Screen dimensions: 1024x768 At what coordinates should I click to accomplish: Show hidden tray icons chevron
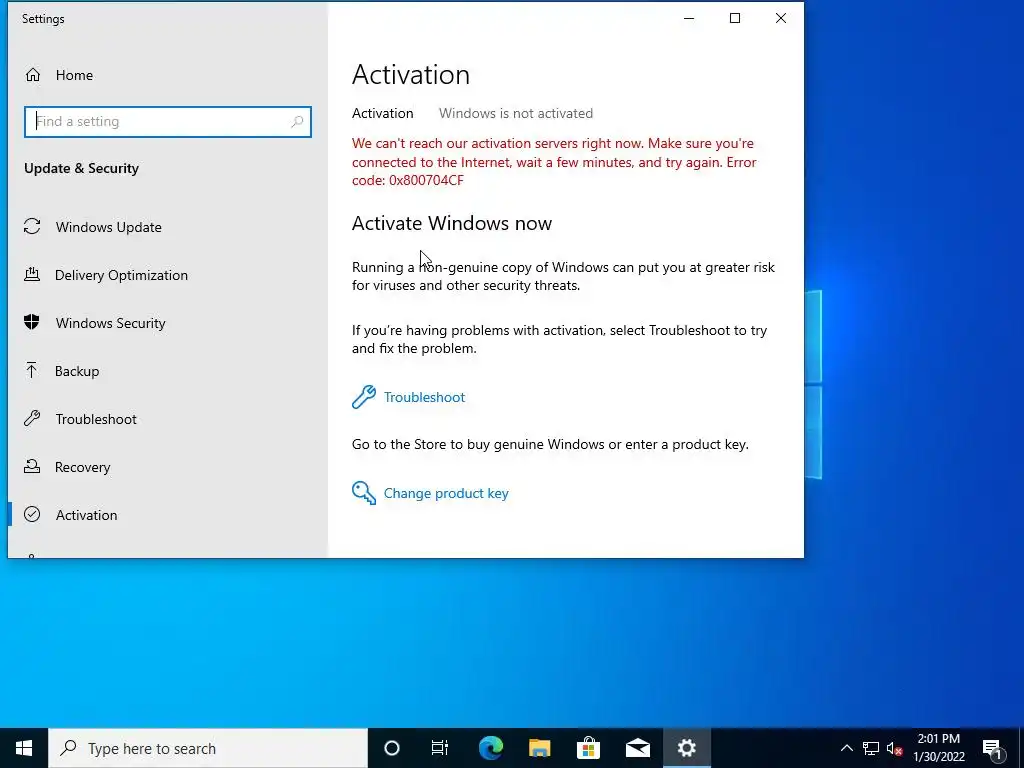tap(846, 748)
